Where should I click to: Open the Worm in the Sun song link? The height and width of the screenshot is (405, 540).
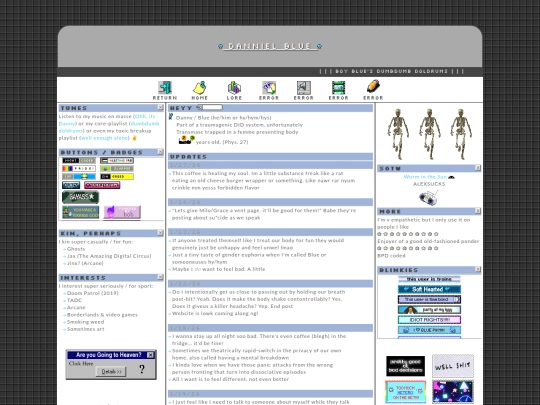425,177
